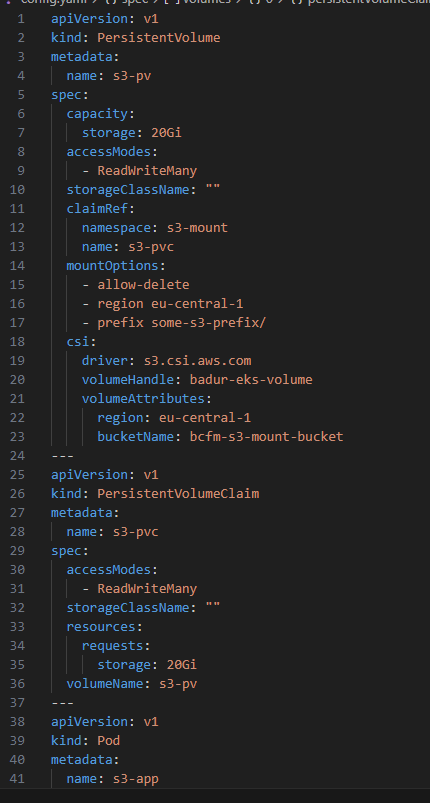Click 'PersistentVolumeClaim' kind value
Viewport: 432px width, 803px height.
pos(178,494)
